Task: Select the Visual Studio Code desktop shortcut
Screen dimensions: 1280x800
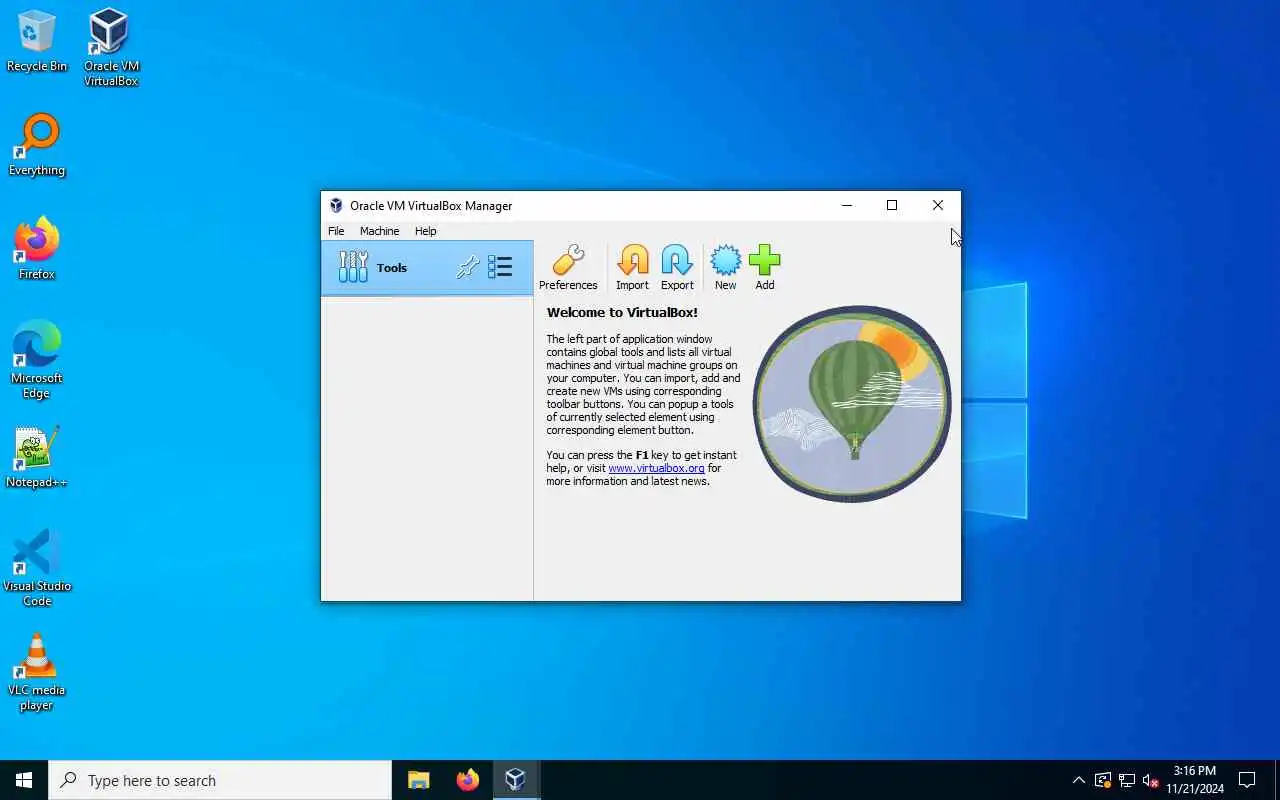Action: (x=37, y=567)
